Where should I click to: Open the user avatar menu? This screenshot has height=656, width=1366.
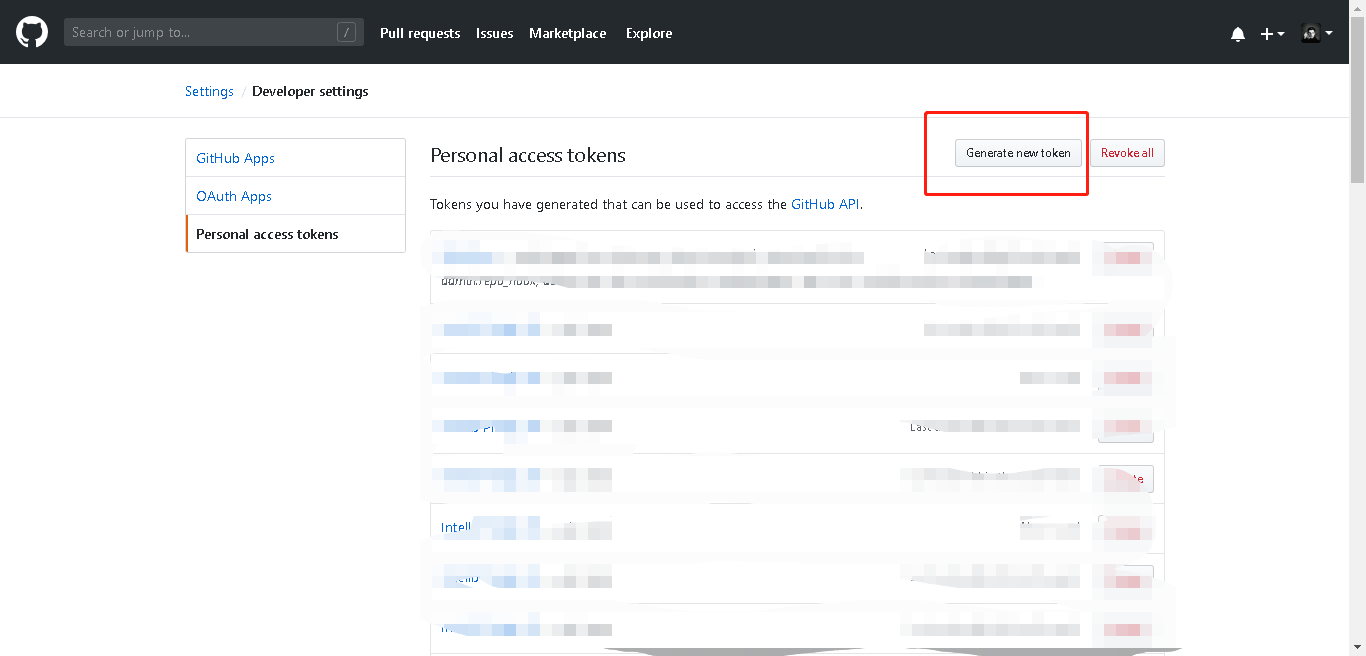pos(1316,33)
